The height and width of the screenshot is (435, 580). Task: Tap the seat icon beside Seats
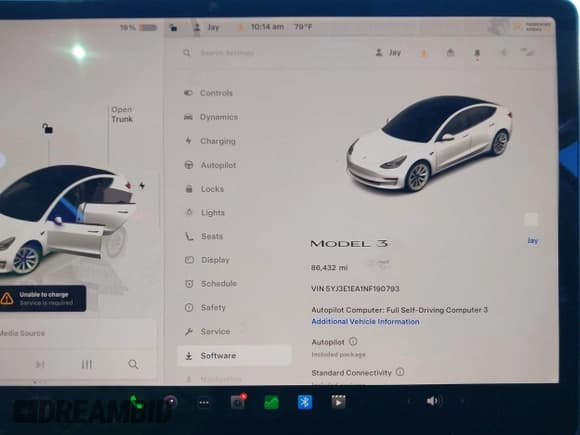(189, 236)
